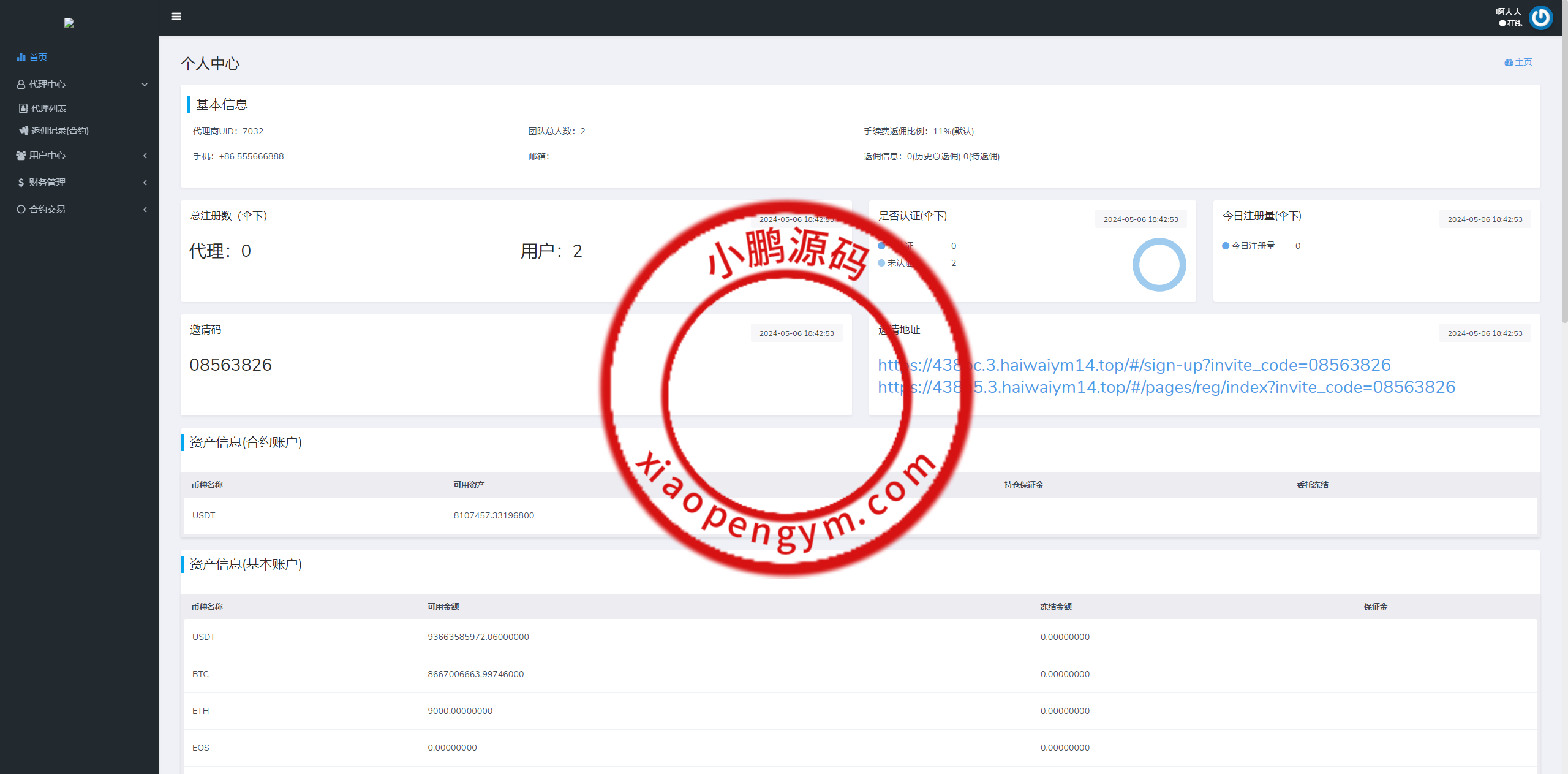
Task: Open the 首页 menu item
Action: [38, 58]
